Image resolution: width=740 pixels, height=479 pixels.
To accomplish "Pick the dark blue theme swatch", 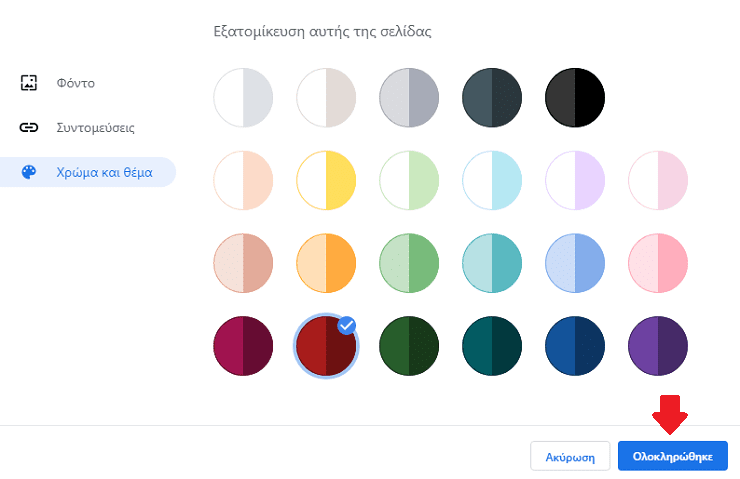I will [575, 346].
